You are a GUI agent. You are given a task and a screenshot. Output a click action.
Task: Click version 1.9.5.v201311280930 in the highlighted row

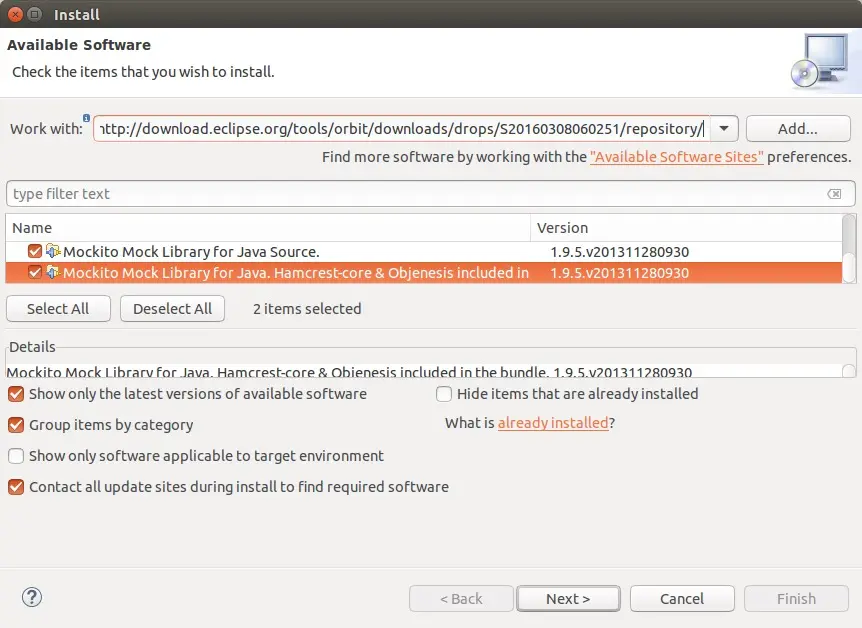(620, 273)
